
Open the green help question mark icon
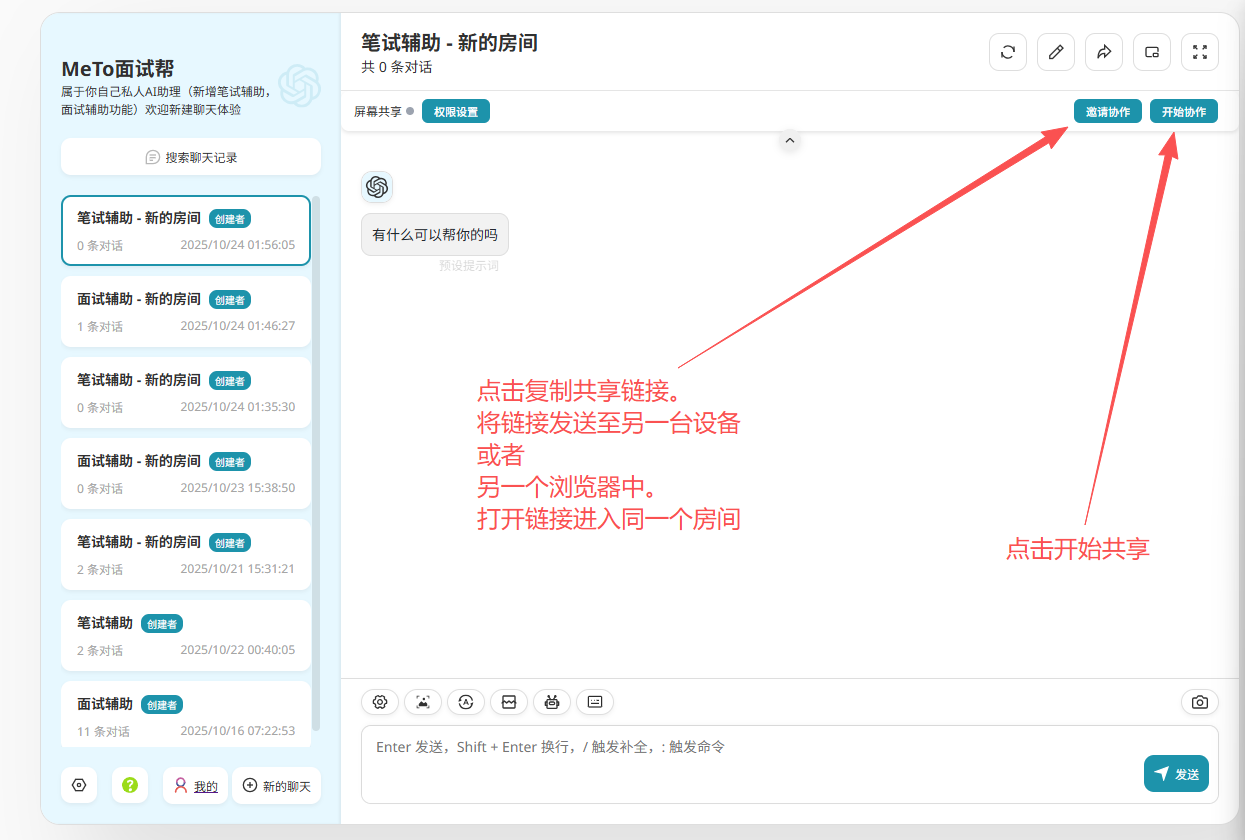click(x=130, y=785)
